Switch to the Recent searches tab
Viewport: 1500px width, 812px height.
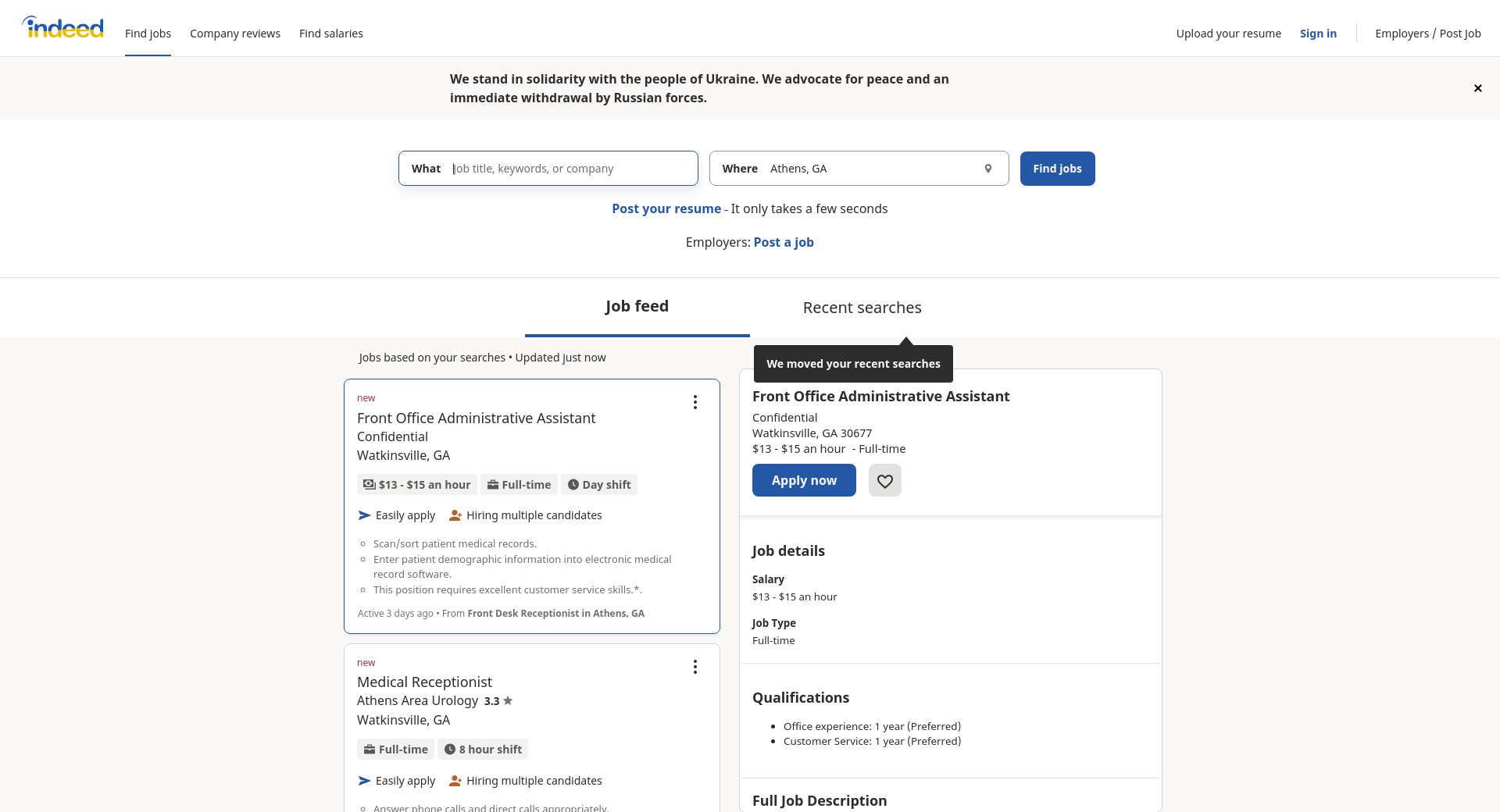point(862,308)
